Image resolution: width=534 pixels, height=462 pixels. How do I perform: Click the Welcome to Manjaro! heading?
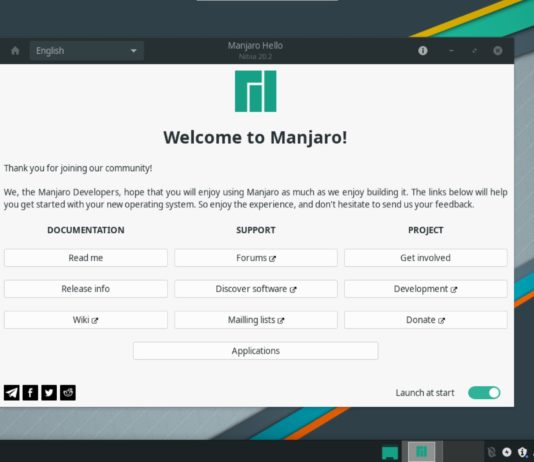coord(255,138)
